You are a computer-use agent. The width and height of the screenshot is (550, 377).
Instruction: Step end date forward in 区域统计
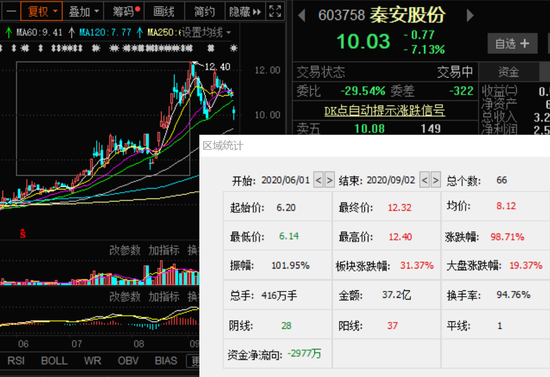tap(436, 180)
